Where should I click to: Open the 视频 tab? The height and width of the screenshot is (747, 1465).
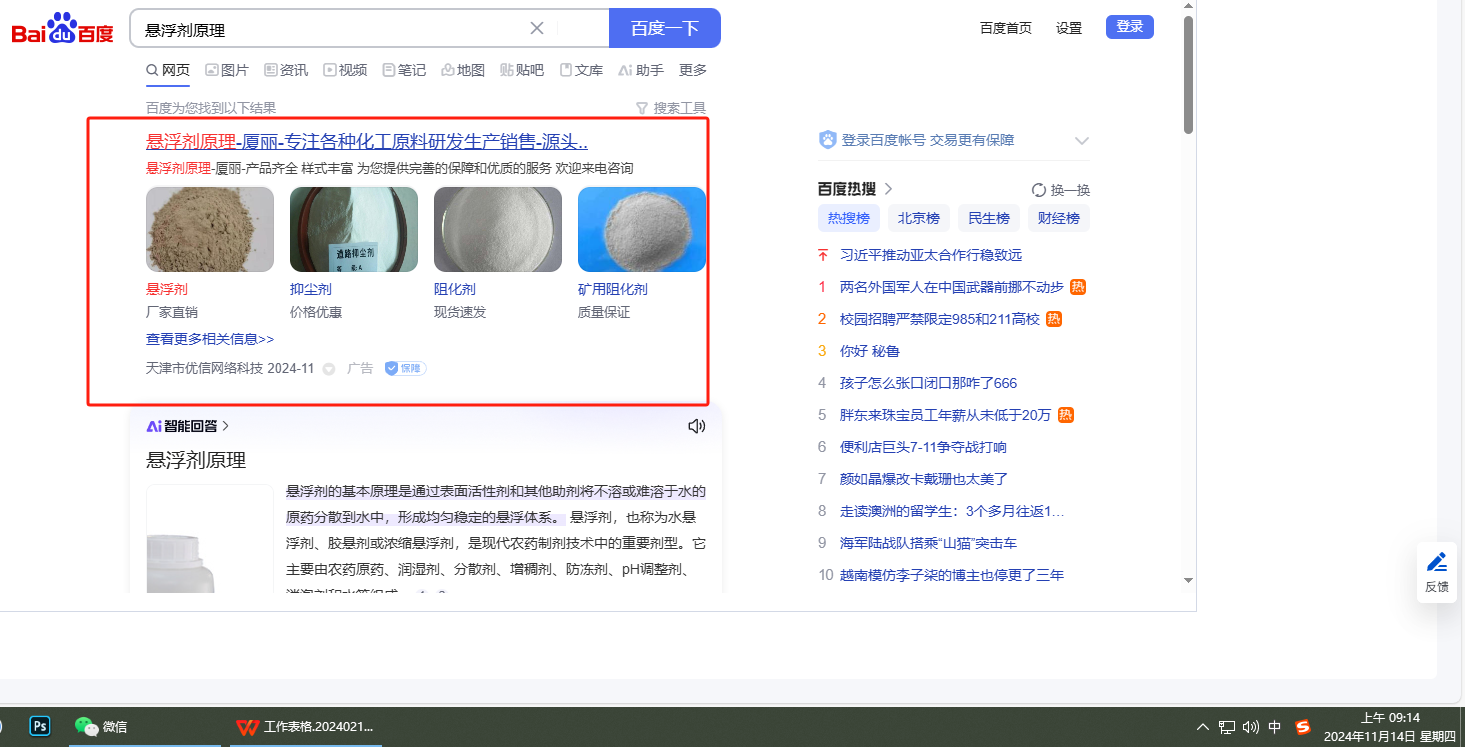[345, 70]
